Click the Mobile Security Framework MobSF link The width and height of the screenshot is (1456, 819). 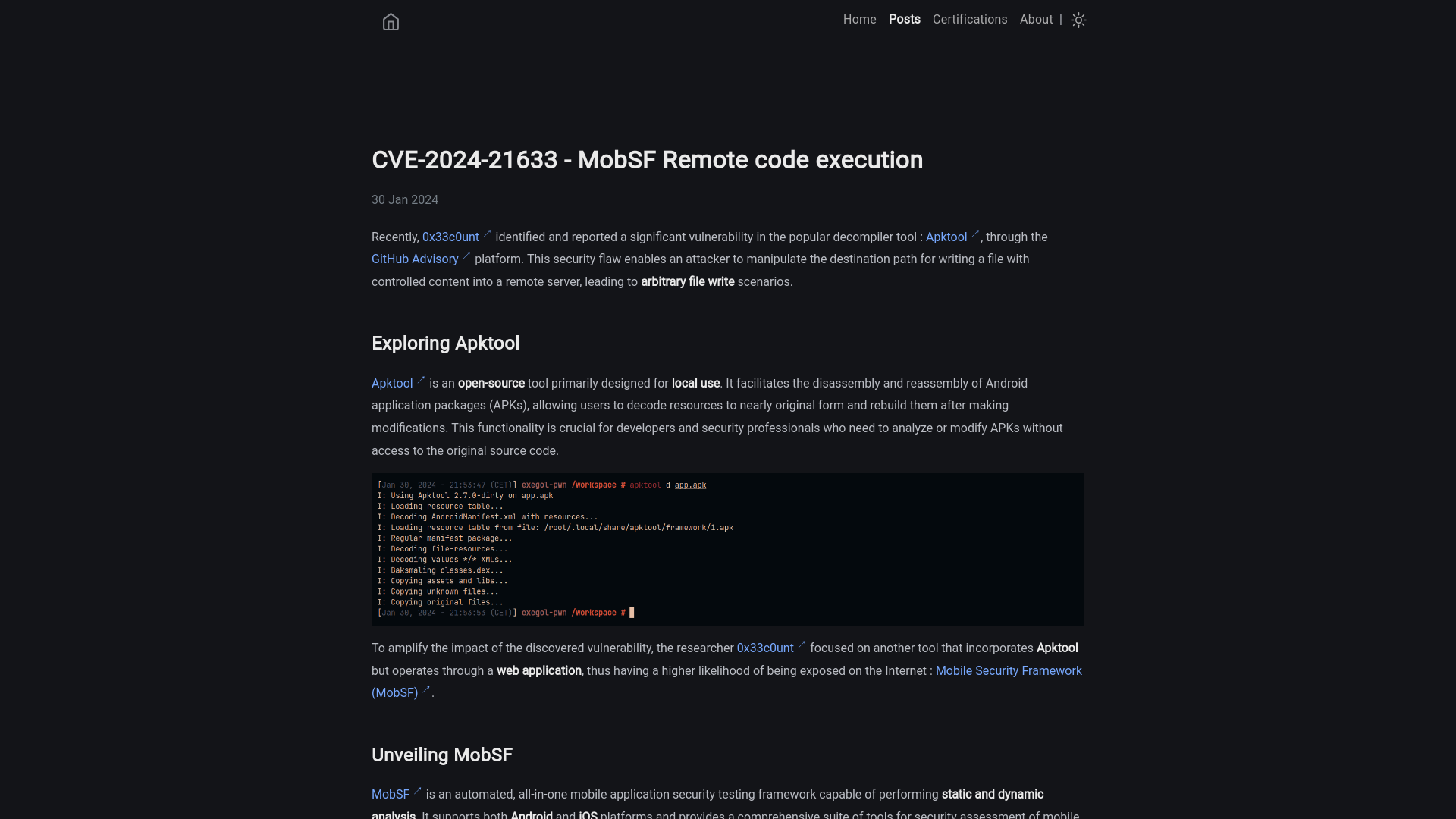[x=1008, y=670]
